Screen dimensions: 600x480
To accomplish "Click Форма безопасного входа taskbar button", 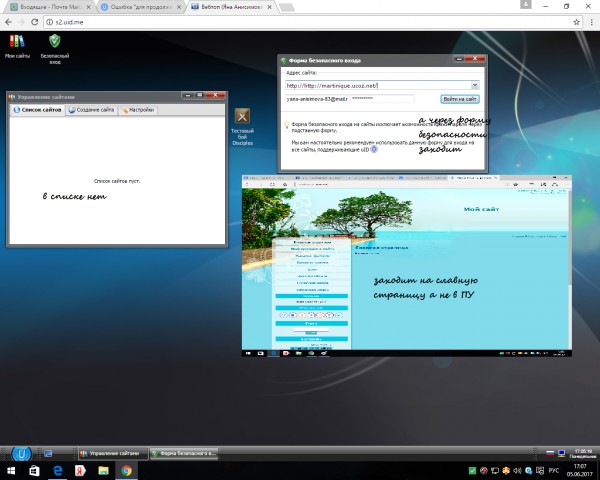I will pyautogui.click(x=184, y=454).
